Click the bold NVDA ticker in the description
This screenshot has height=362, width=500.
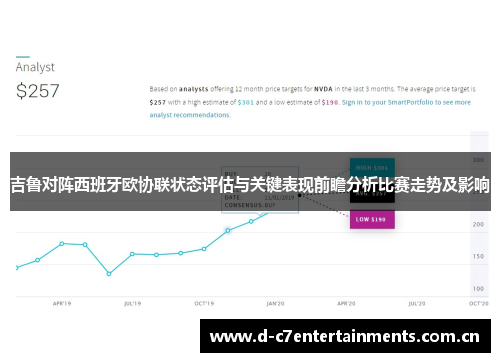pos(323,89)
